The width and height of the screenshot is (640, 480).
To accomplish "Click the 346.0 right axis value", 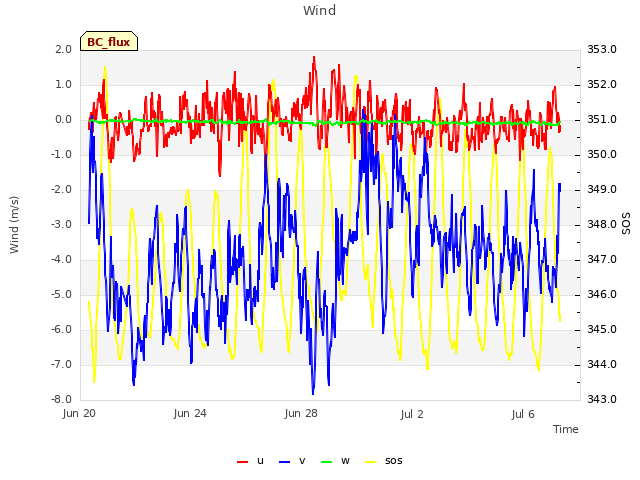I will pyautogui.click(x=602, y=295).
